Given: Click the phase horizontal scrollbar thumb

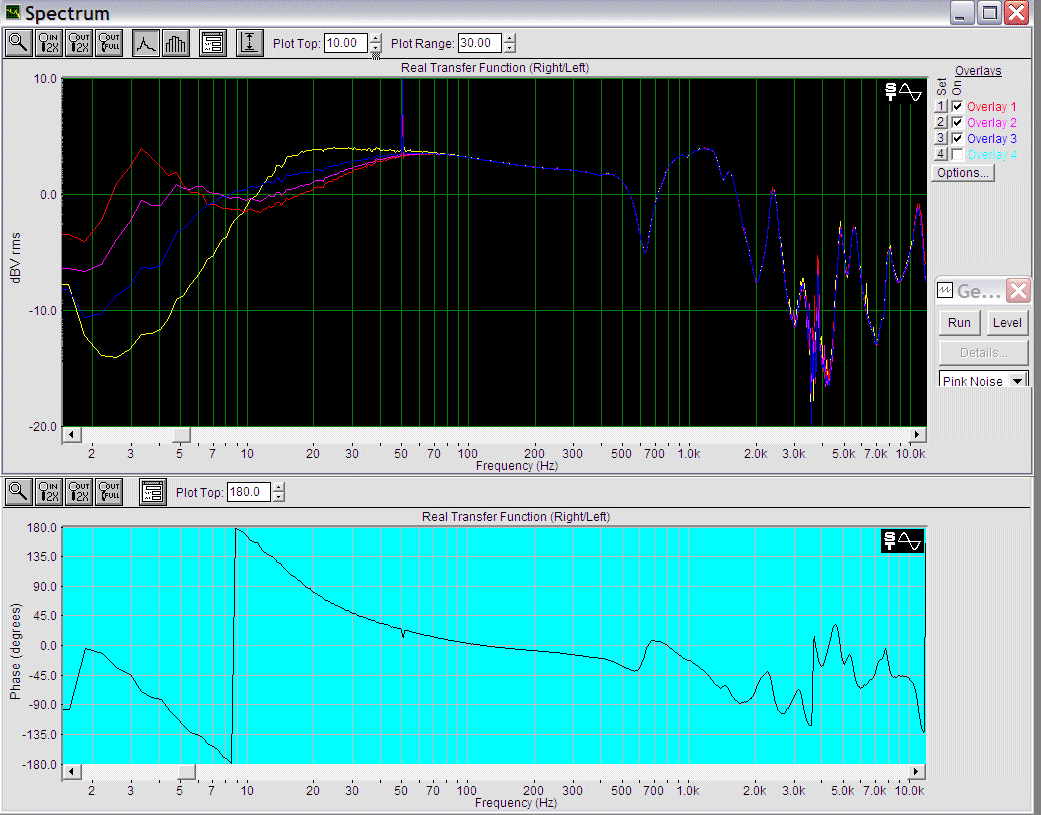Looking at the screenshot, I should [x=187, y=772].
